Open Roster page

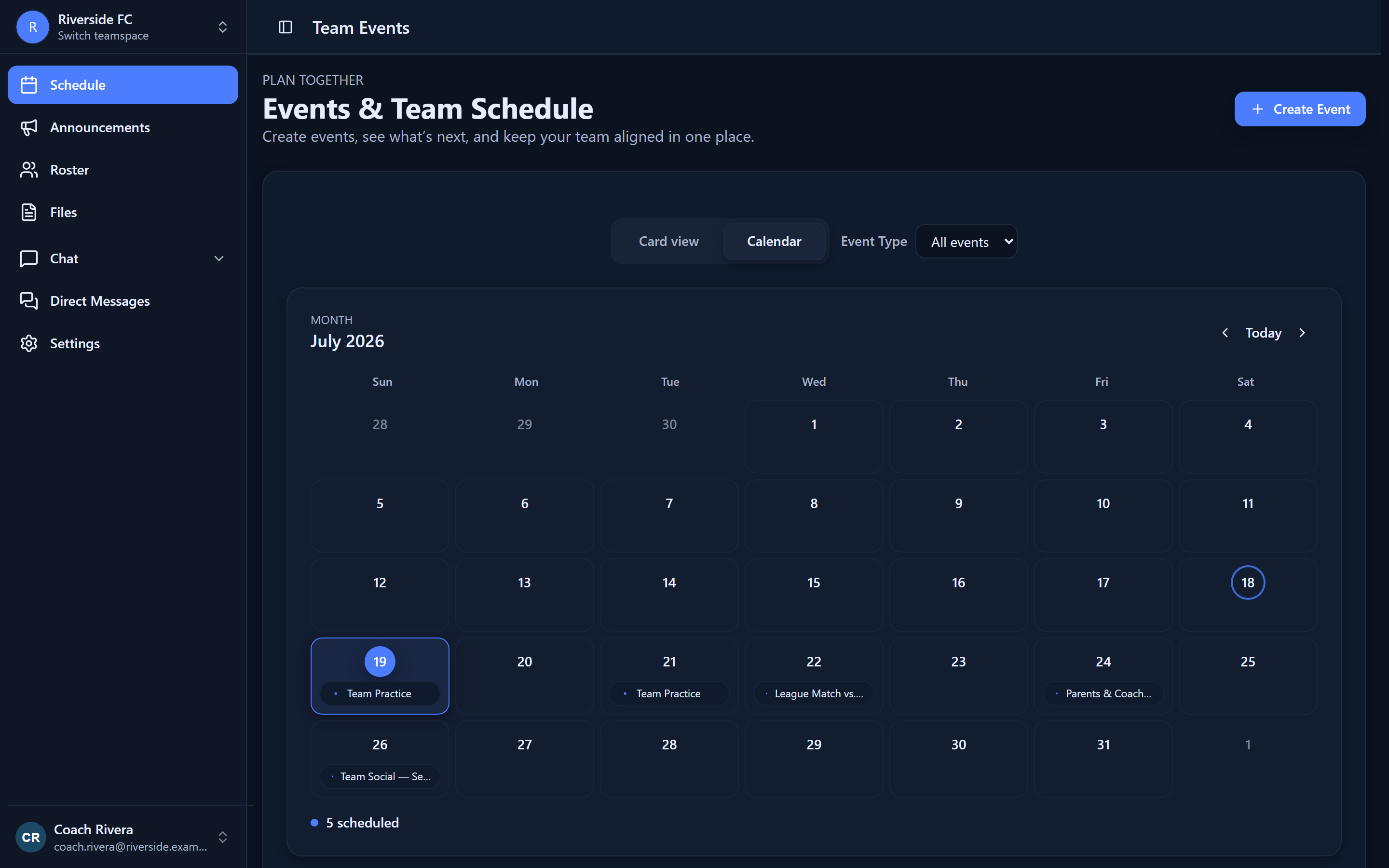pos(123,170)
